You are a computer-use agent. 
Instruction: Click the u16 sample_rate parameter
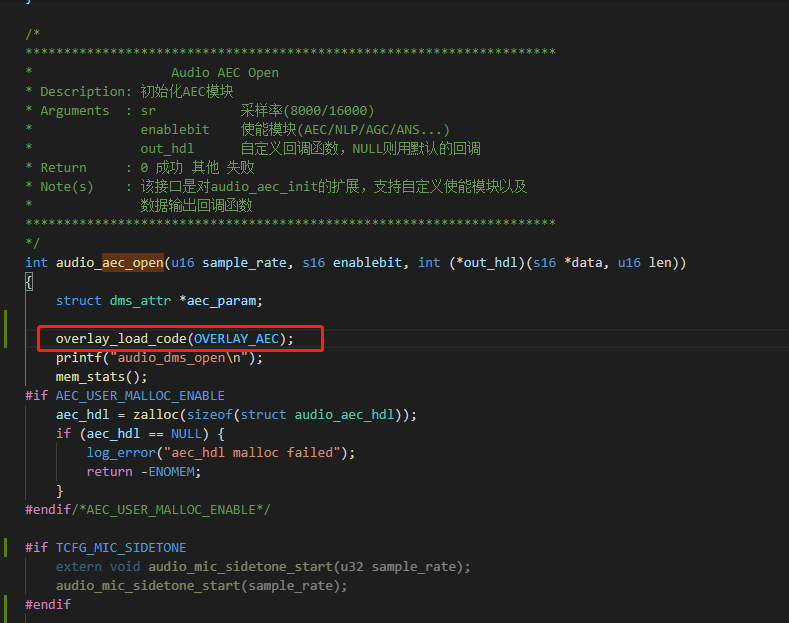pyautogui.click(x=228, y=263)
